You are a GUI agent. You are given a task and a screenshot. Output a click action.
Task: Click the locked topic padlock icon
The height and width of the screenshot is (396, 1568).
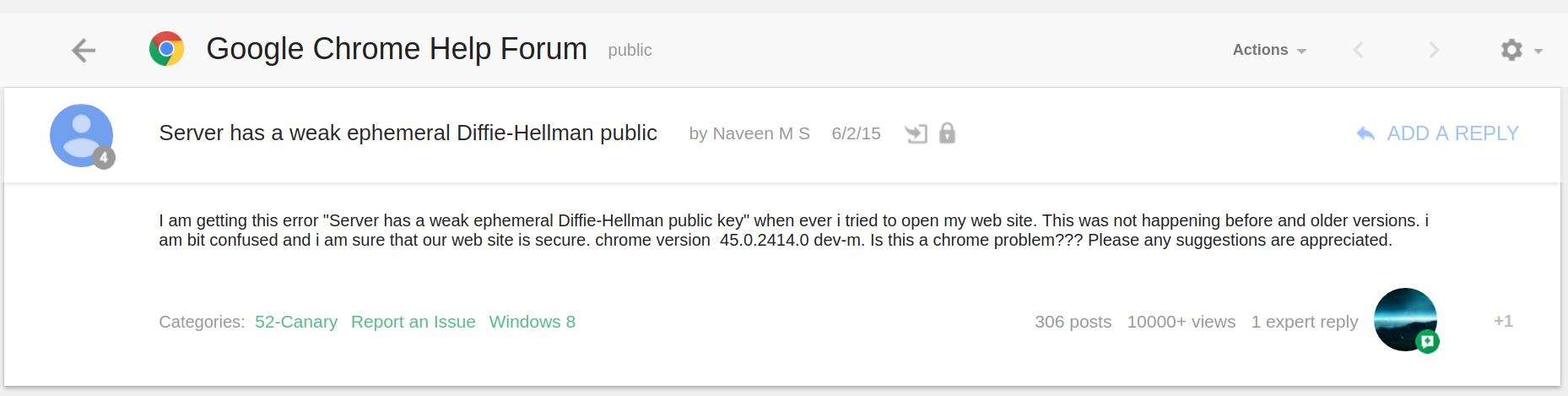click(x=947, y=133)
